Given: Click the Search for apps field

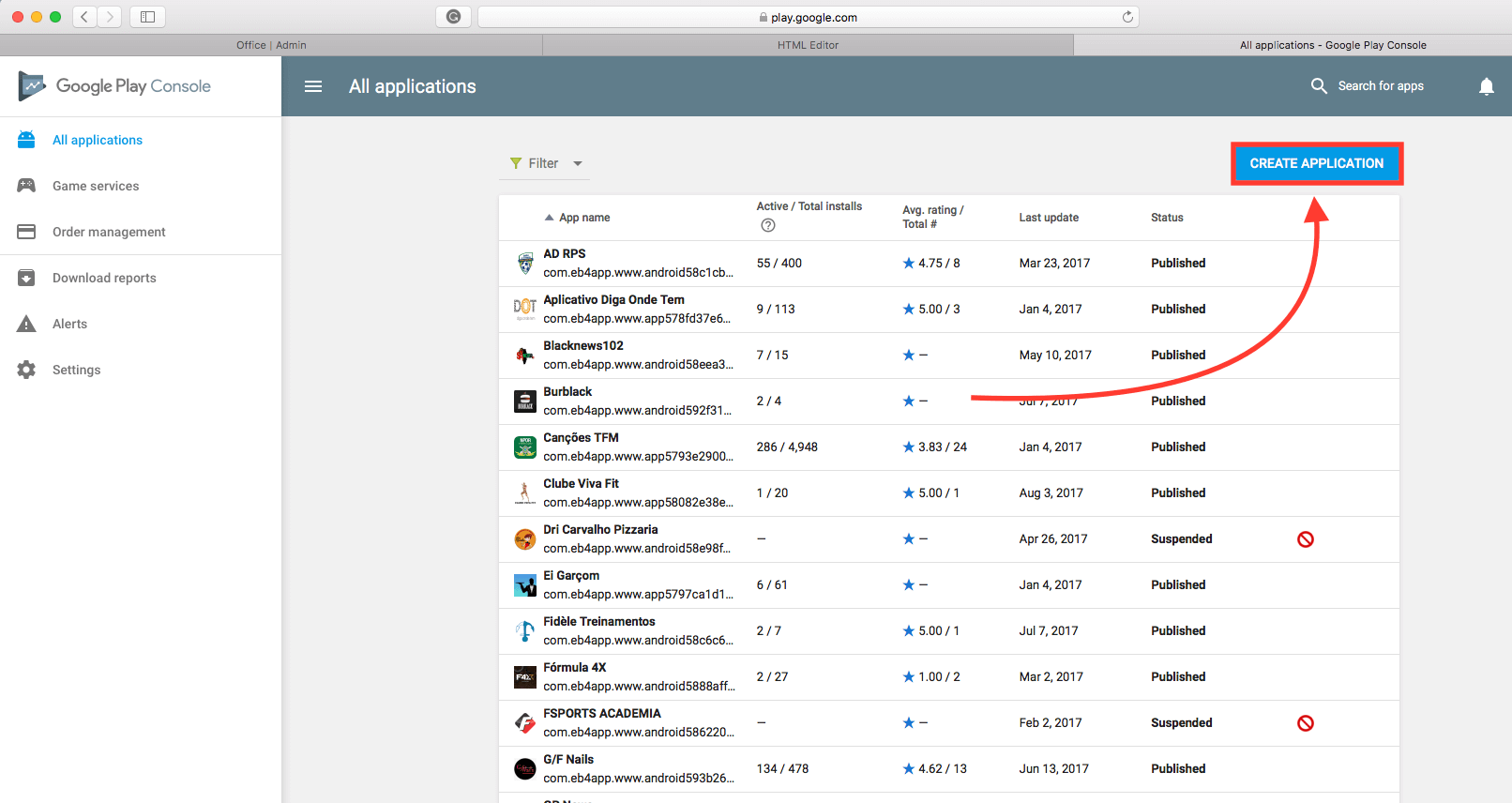Looking at the screenshot, I should coord(1381,86).
